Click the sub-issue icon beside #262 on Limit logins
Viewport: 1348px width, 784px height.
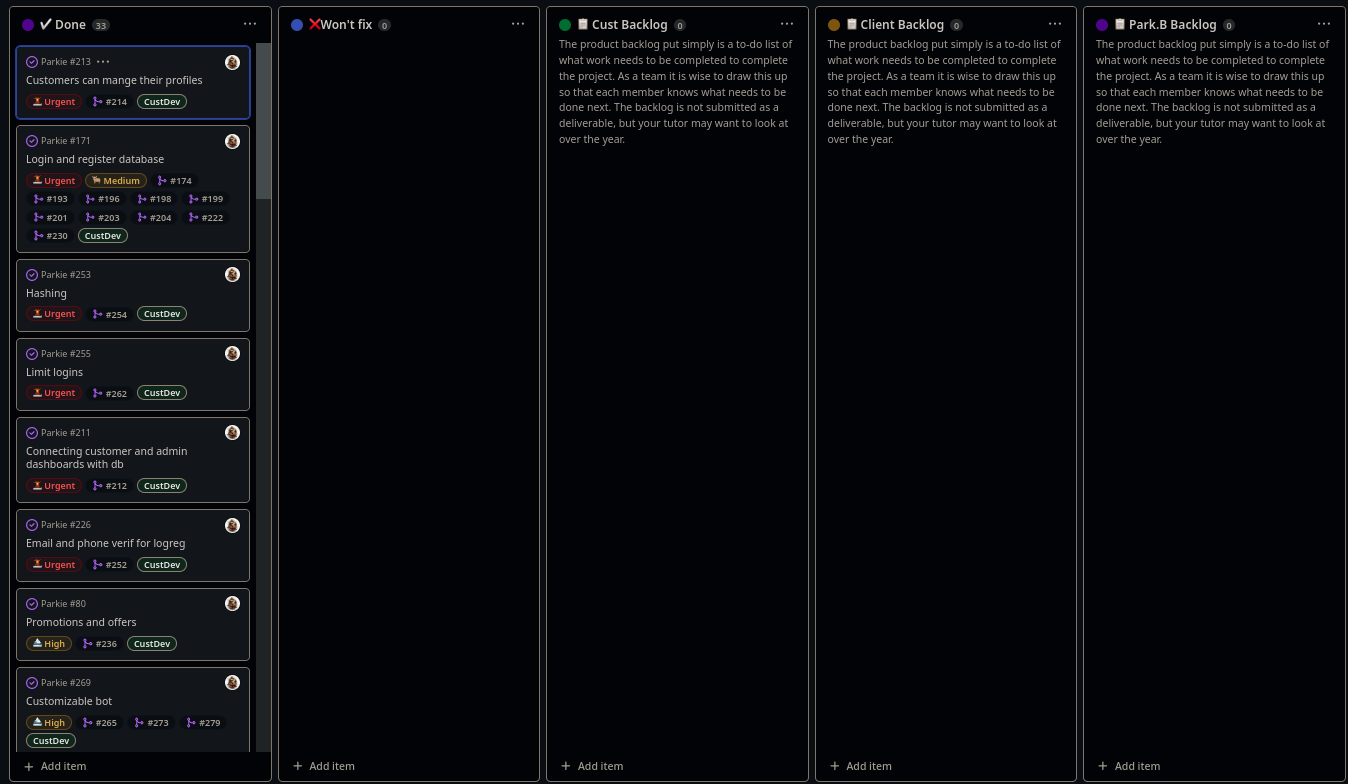(99, 392)
